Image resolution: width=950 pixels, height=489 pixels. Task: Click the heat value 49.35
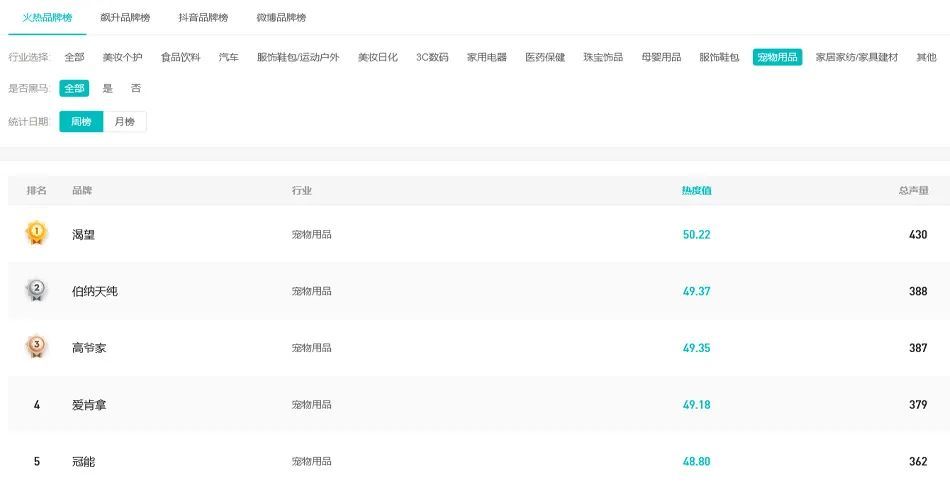pyautogui.click(x=696, y=348)
